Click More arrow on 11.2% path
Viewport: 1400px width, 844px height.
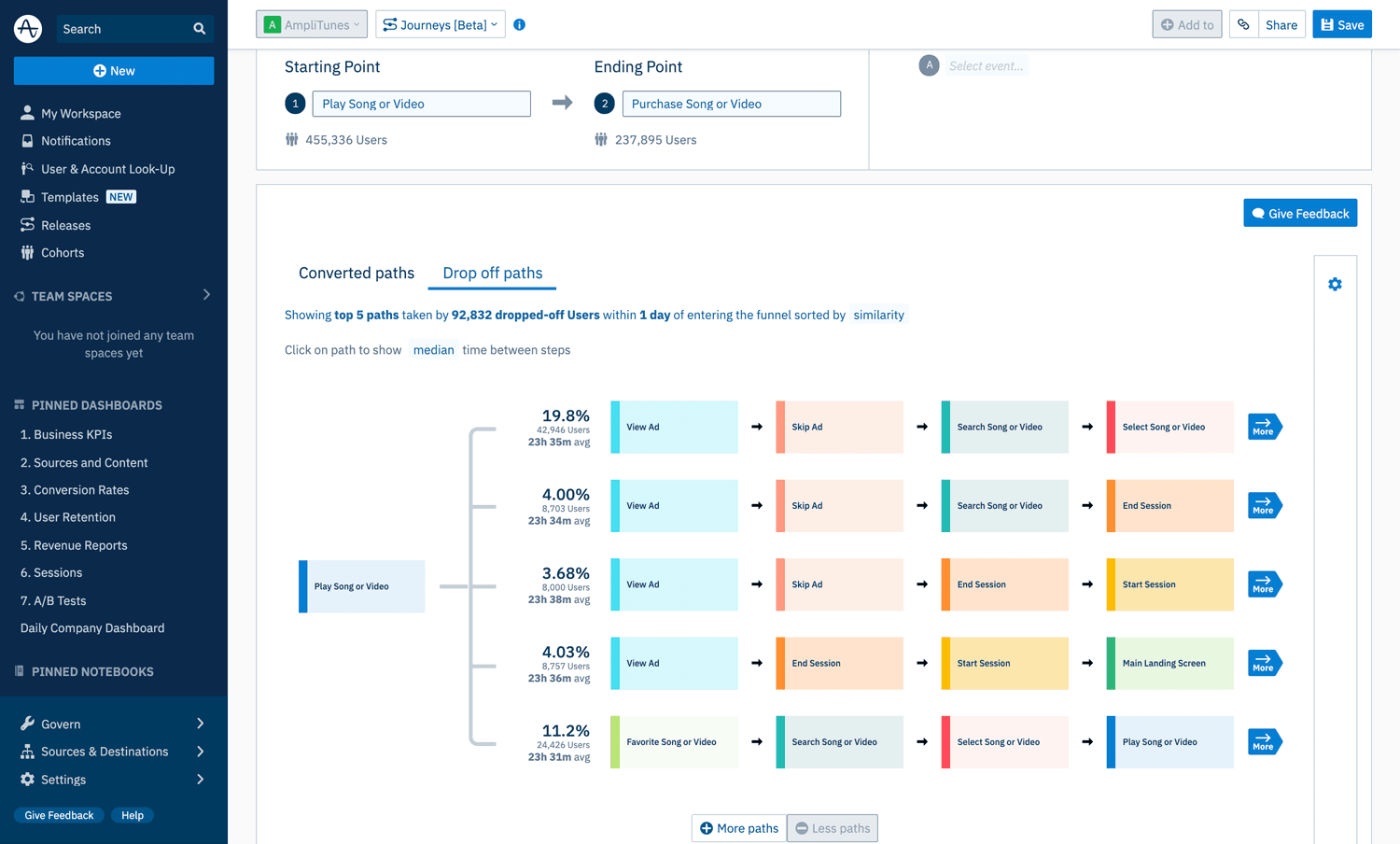(1264, 742)
